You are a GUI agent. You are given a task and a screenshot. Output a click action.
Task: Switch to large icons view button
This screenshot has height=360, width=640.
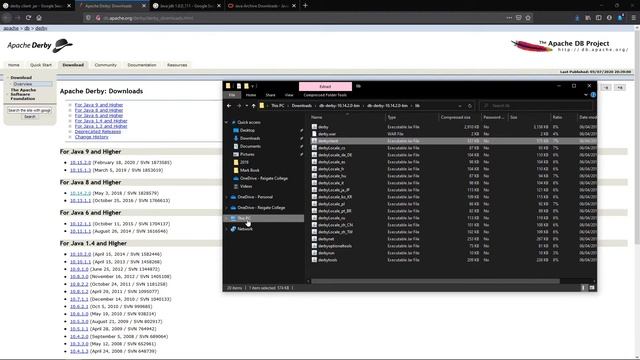(591, 288)
